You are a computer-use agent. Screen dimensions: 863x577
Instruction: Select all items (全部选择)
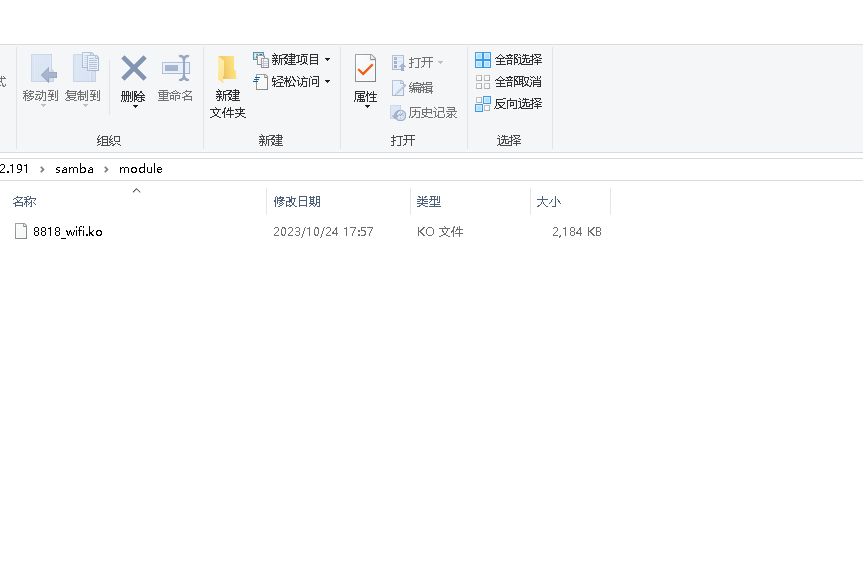click(x=509, y=59)
